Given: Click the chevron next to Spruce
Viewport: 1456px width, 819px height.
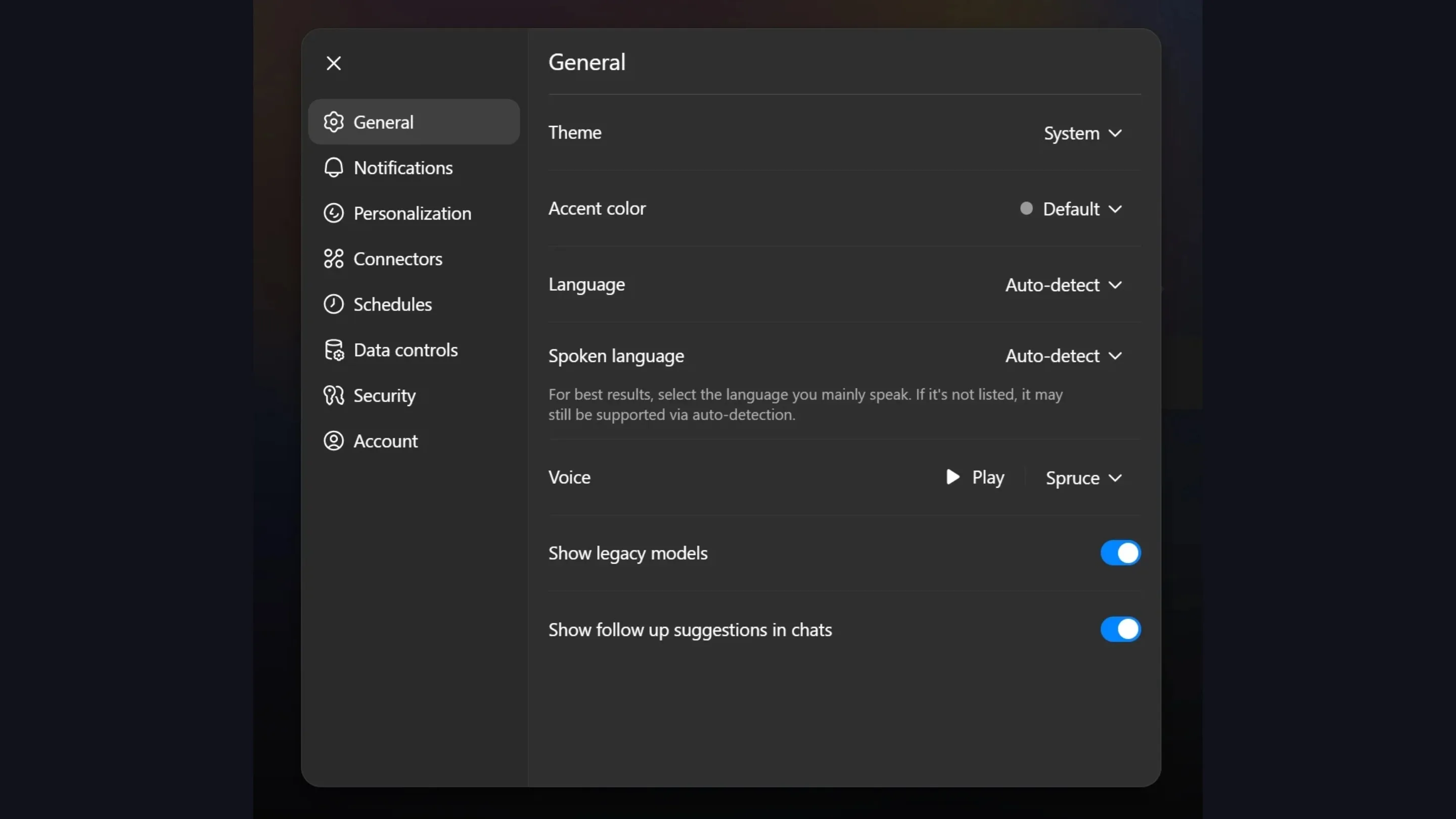Looking at the screenshot, I should (1115, 478).
